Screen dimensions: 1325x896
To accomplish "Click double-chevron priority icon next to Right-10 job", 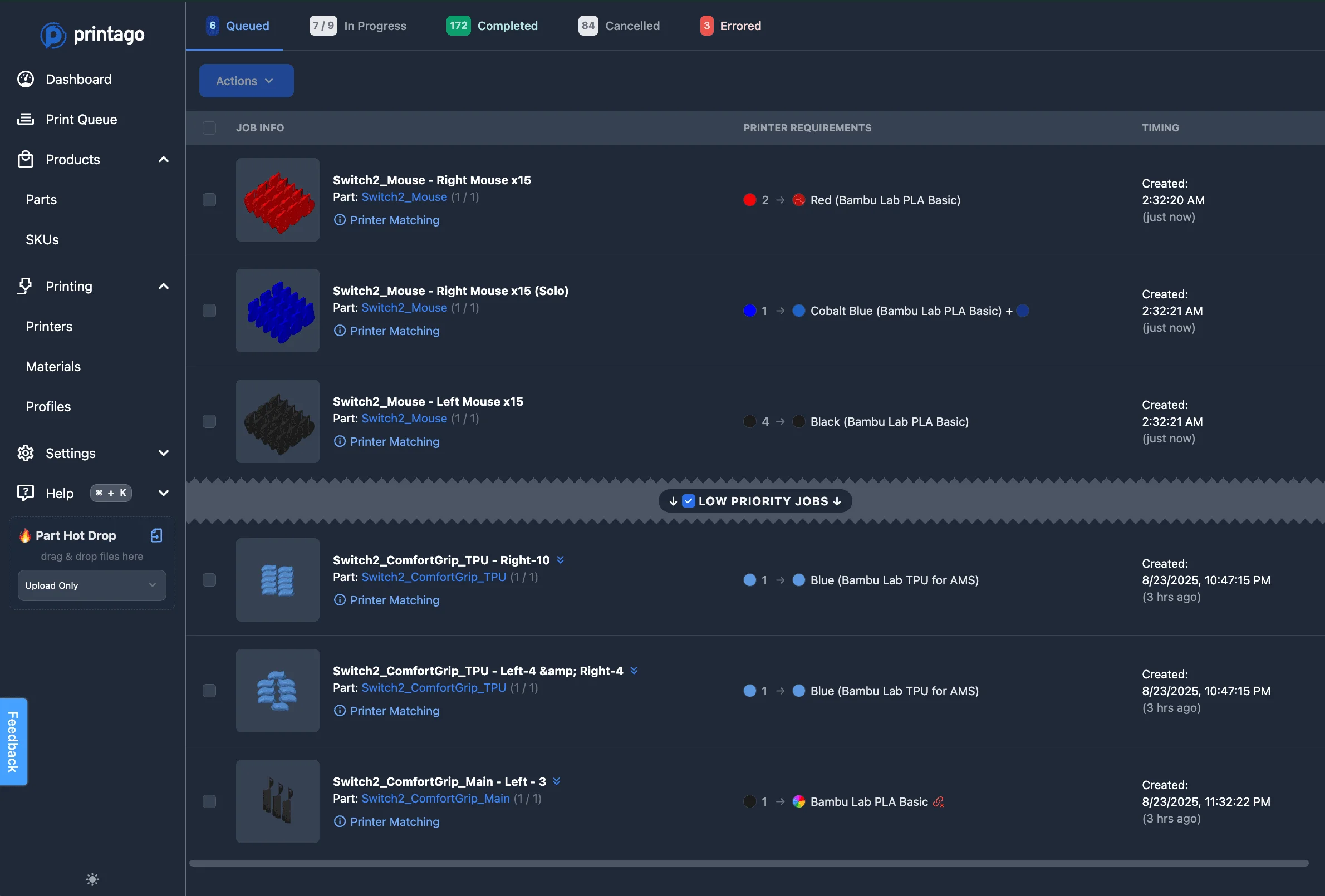I will pos(561,560).
